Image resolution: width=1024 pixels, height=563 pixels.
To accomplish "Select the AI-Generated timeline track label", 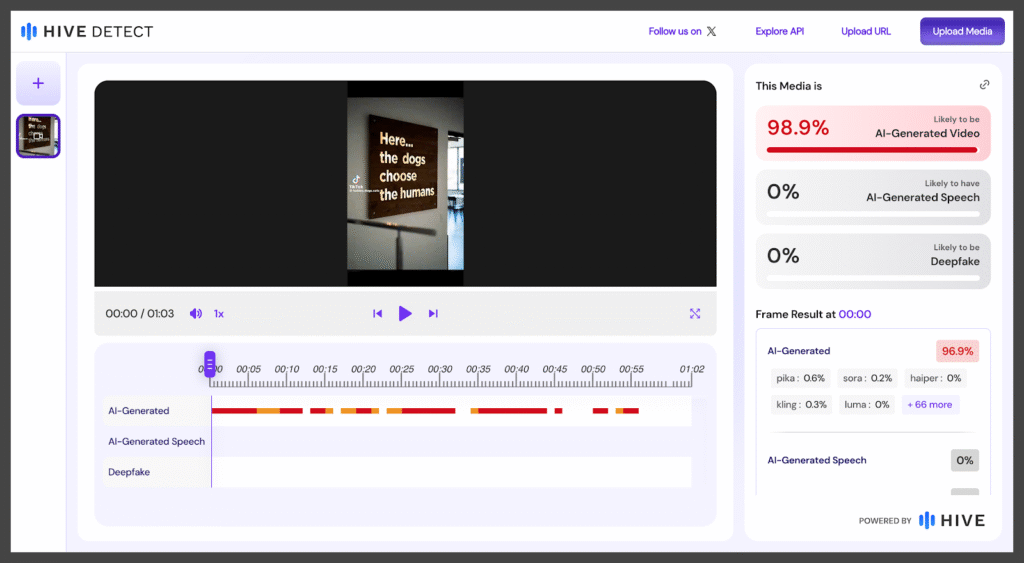I will click(139, 411).
